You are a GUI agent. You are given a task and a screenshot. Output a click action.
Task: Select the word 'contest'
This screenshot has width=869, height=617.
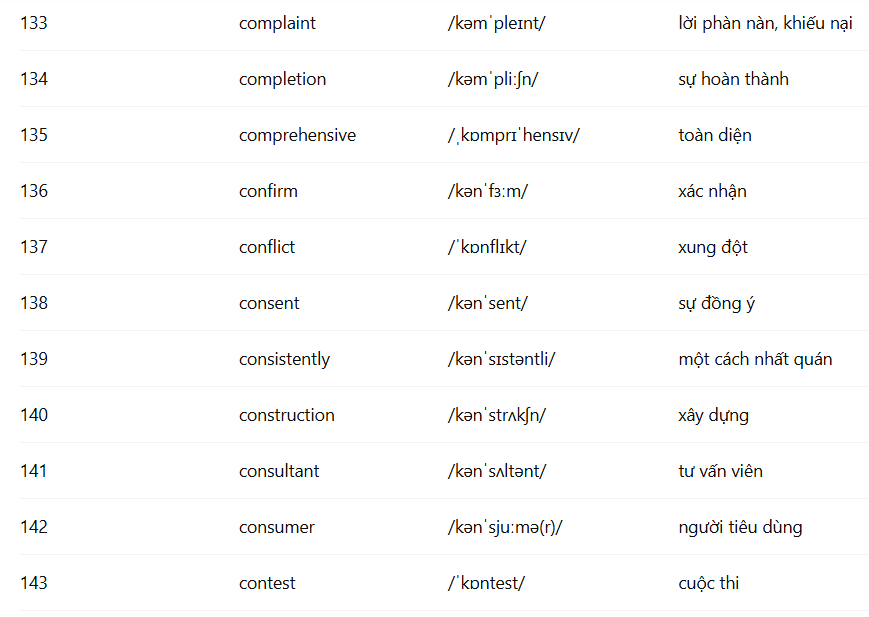pyautogui.click(x=267, y=583)
